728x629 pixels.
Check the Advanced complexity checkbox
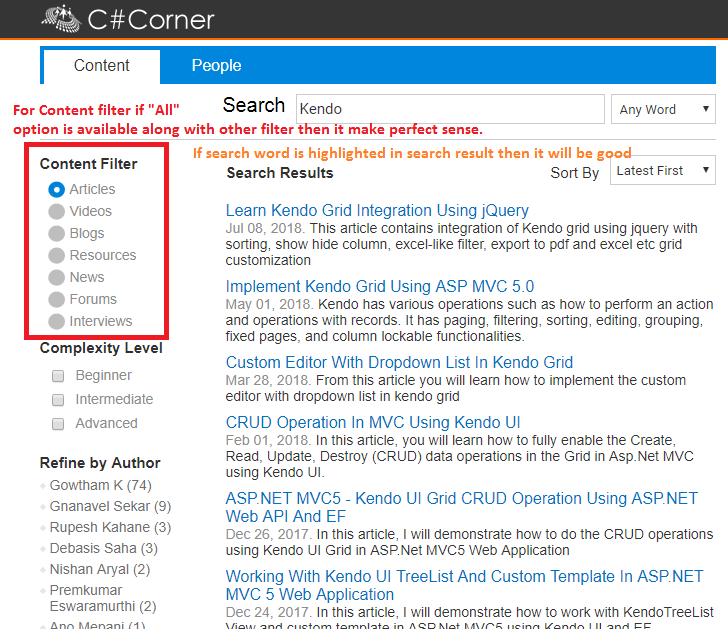pos(58,424)
